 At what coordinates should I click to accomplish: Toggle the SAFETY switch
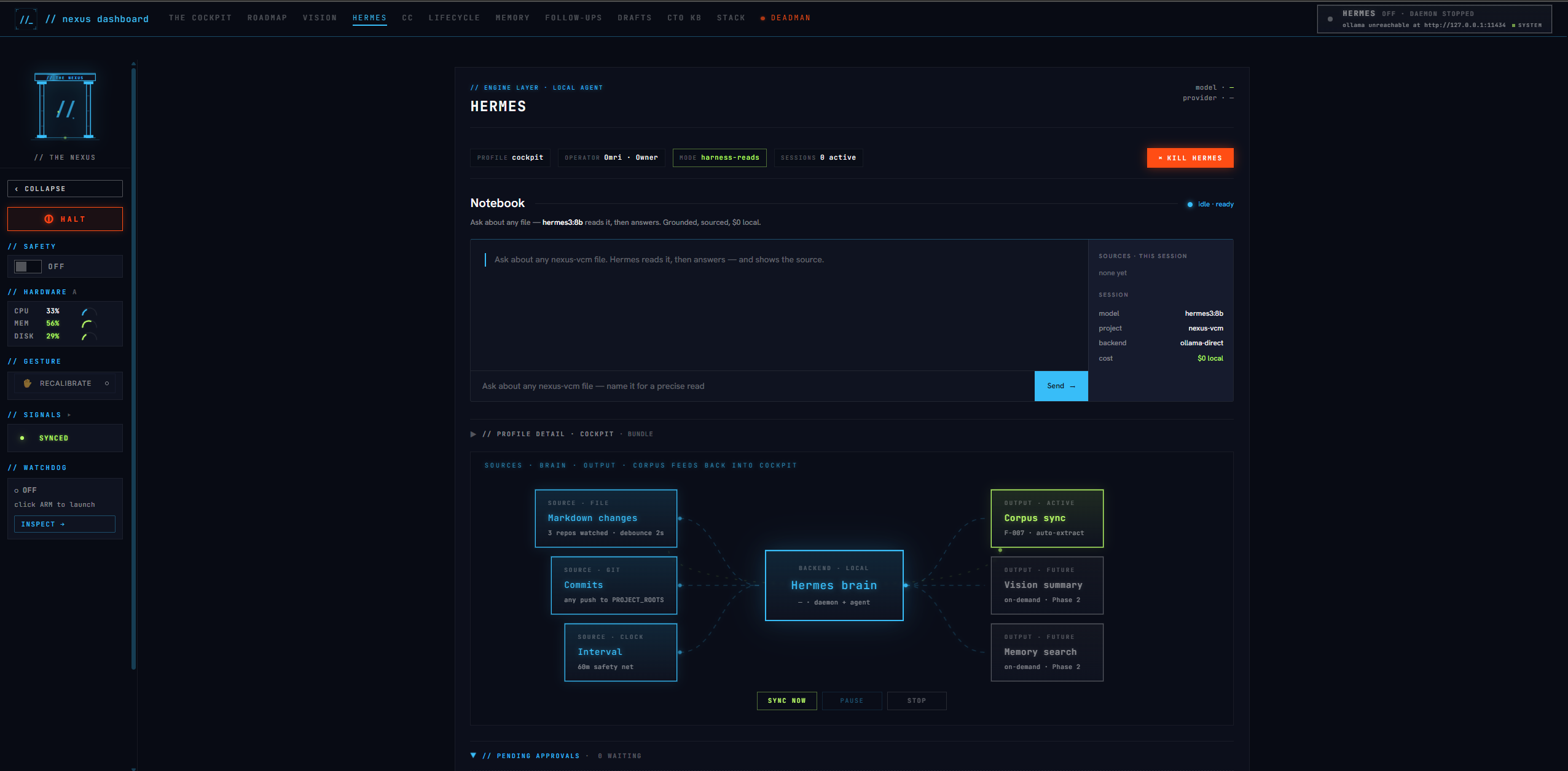28,267
